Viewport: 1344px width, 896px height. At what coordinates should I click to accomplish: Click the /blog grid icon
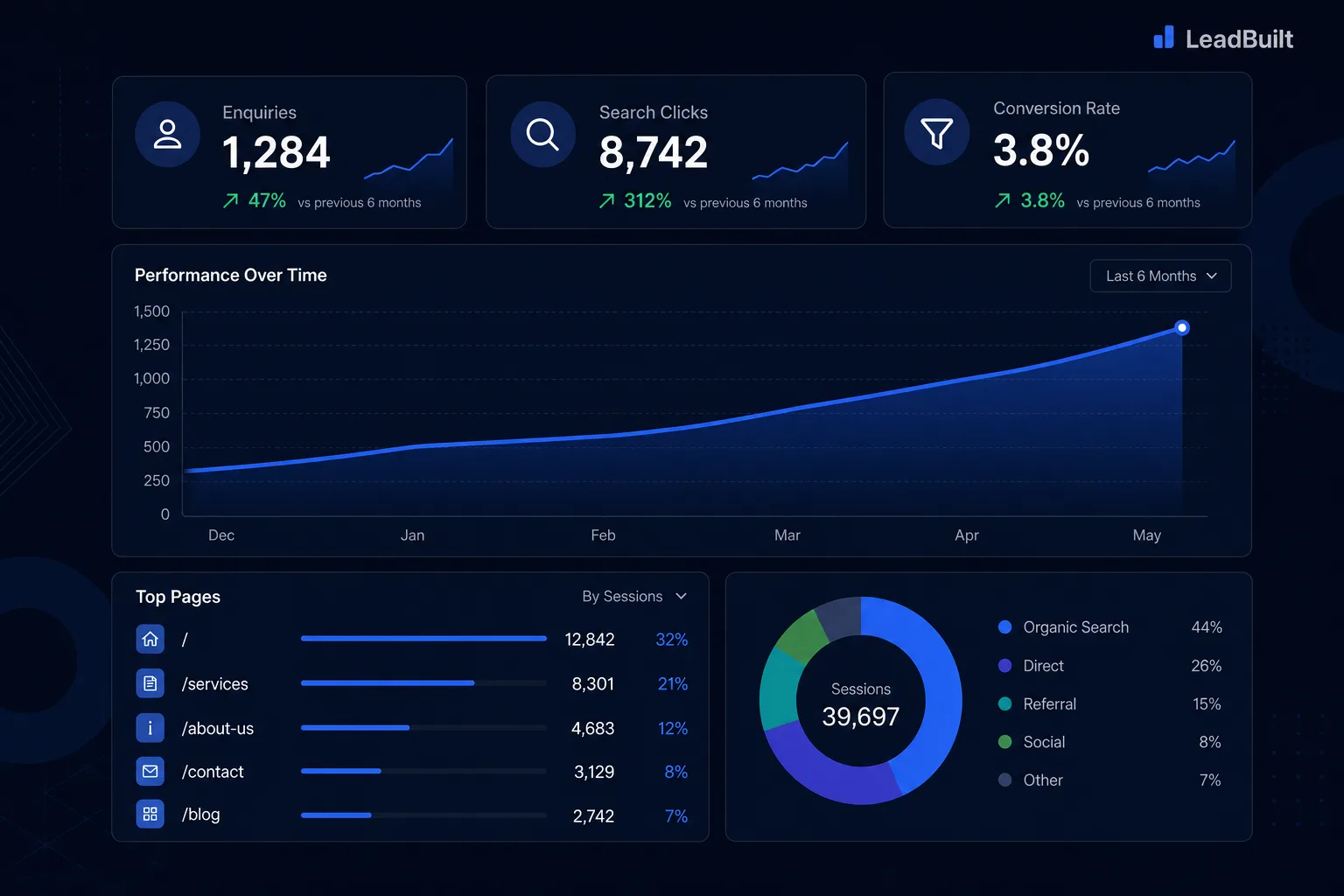coord(150,815)
